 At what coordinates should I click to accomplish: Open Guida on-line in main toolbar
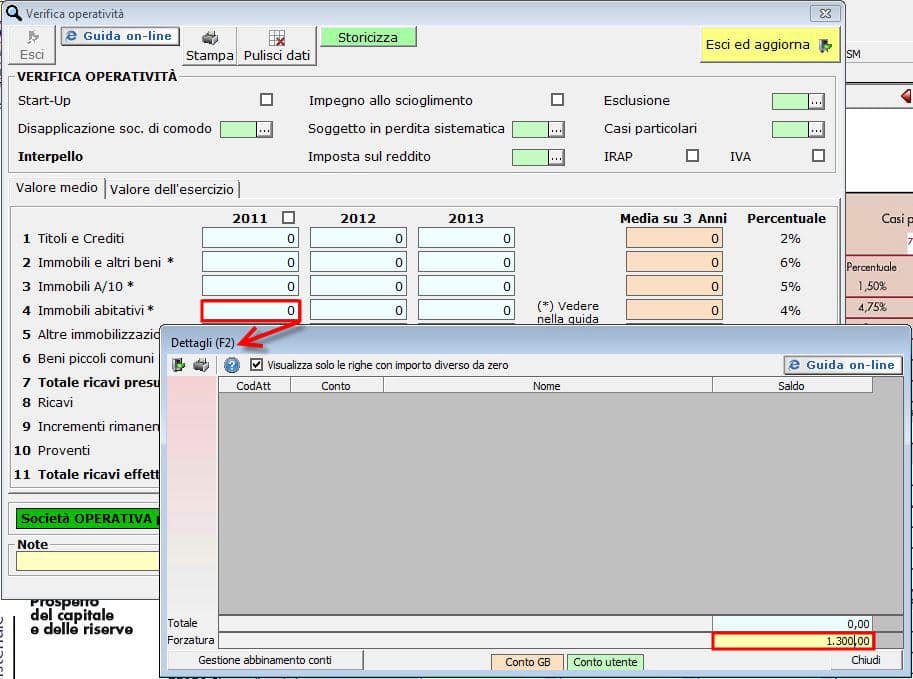point(119,36)
